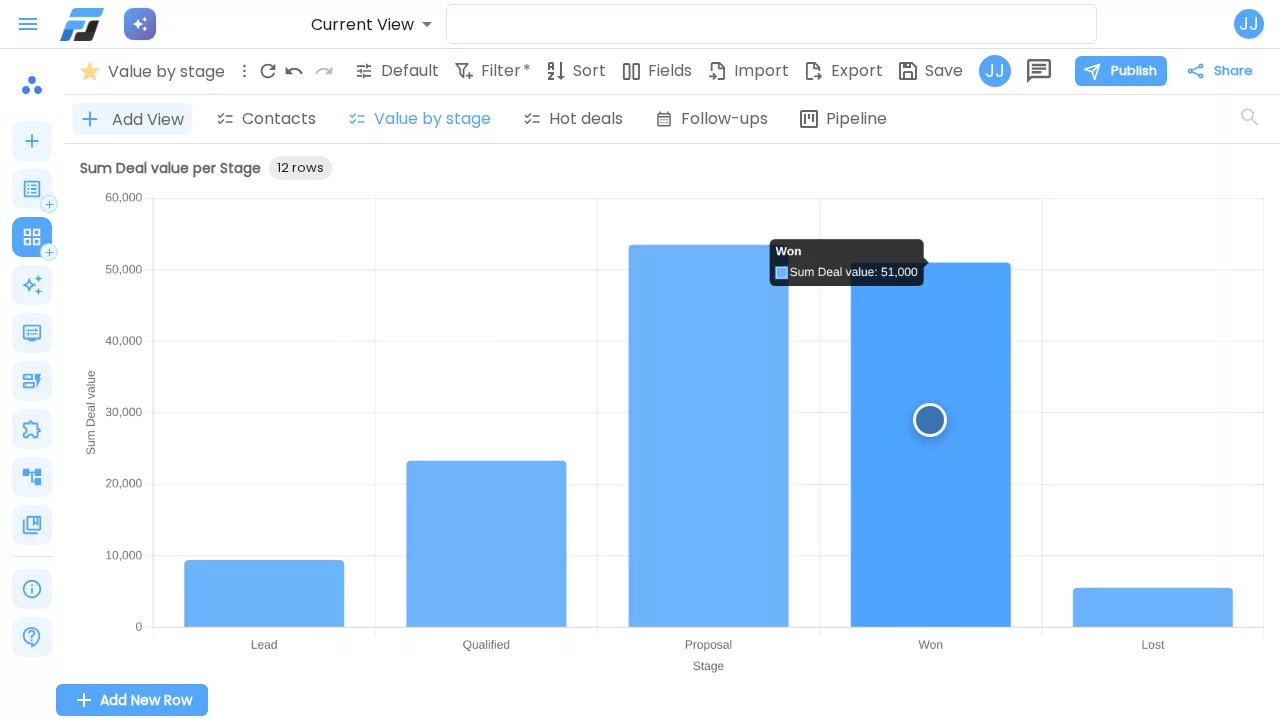Image resolution: width=1280 pixels, height=720 pixels.
Task: Click the search magnifier icon
Action: [x=1249, y=117]
